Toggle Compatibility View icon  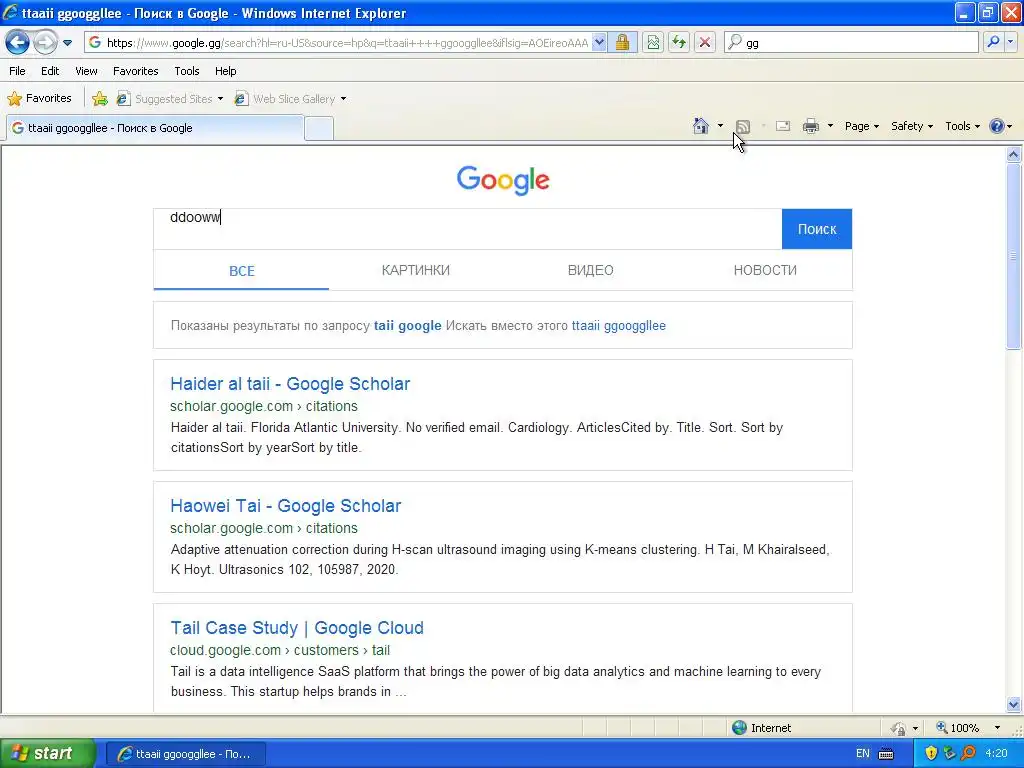click(653, 42)
